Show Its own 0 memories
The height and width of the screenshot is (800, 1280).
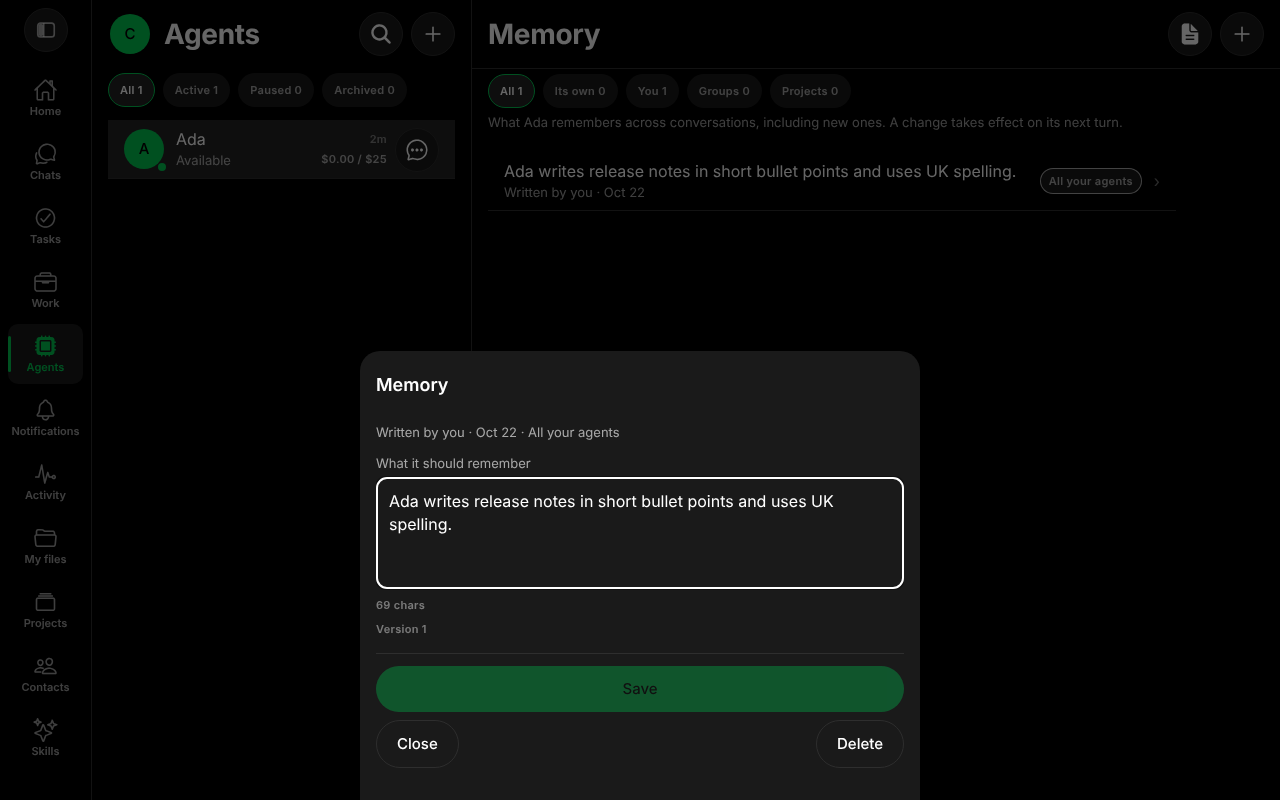(580, 91)
